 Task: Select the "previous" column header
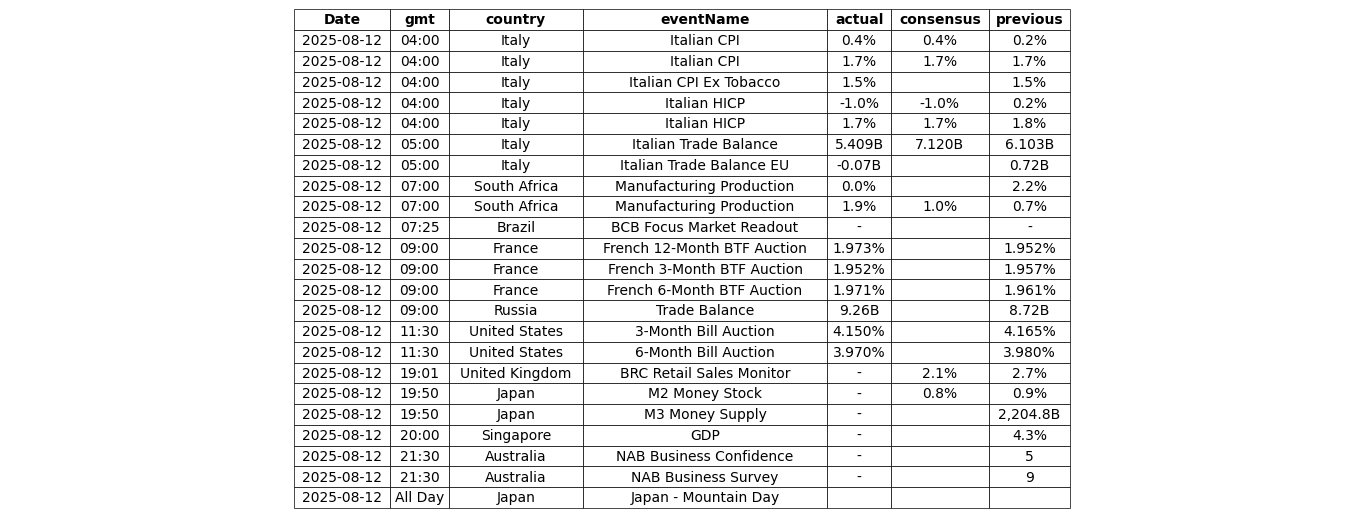tap(1028, 20)
